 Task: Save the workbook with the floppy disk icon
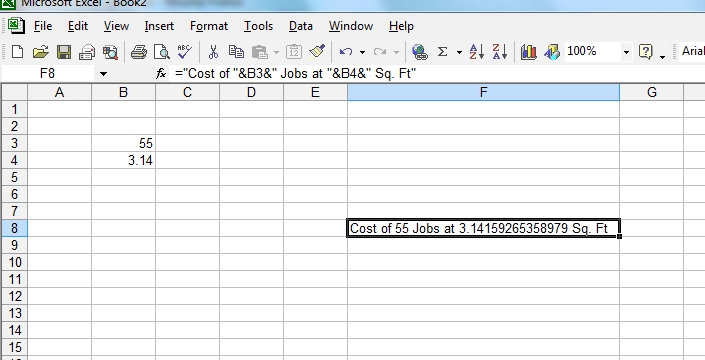(64, 52)
